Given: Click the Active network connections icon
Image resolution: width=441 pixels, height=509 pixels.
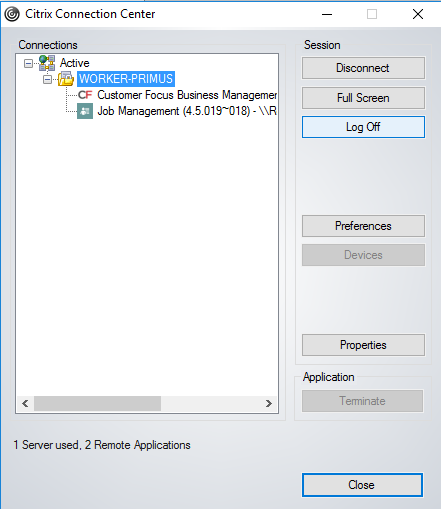Looking at the screenshot, I should (x=47, y=63).
